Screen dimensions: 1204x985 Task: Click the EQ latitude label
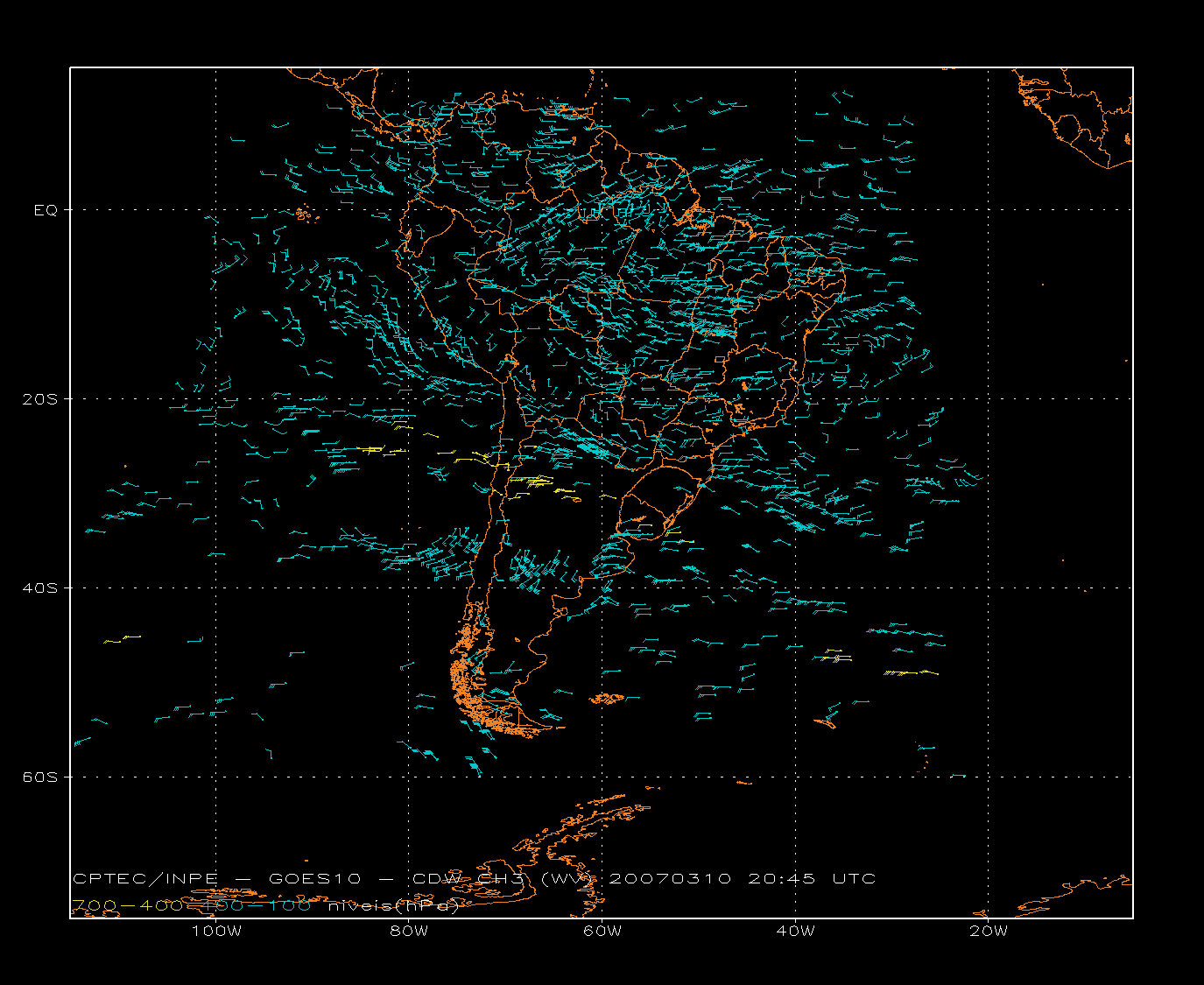[46, 210]
